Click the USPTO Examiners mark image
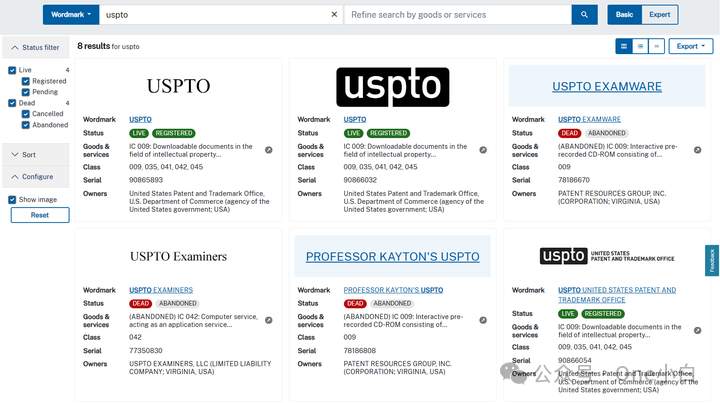The height and width of the screenshot is (403, 720). [178, 257]
